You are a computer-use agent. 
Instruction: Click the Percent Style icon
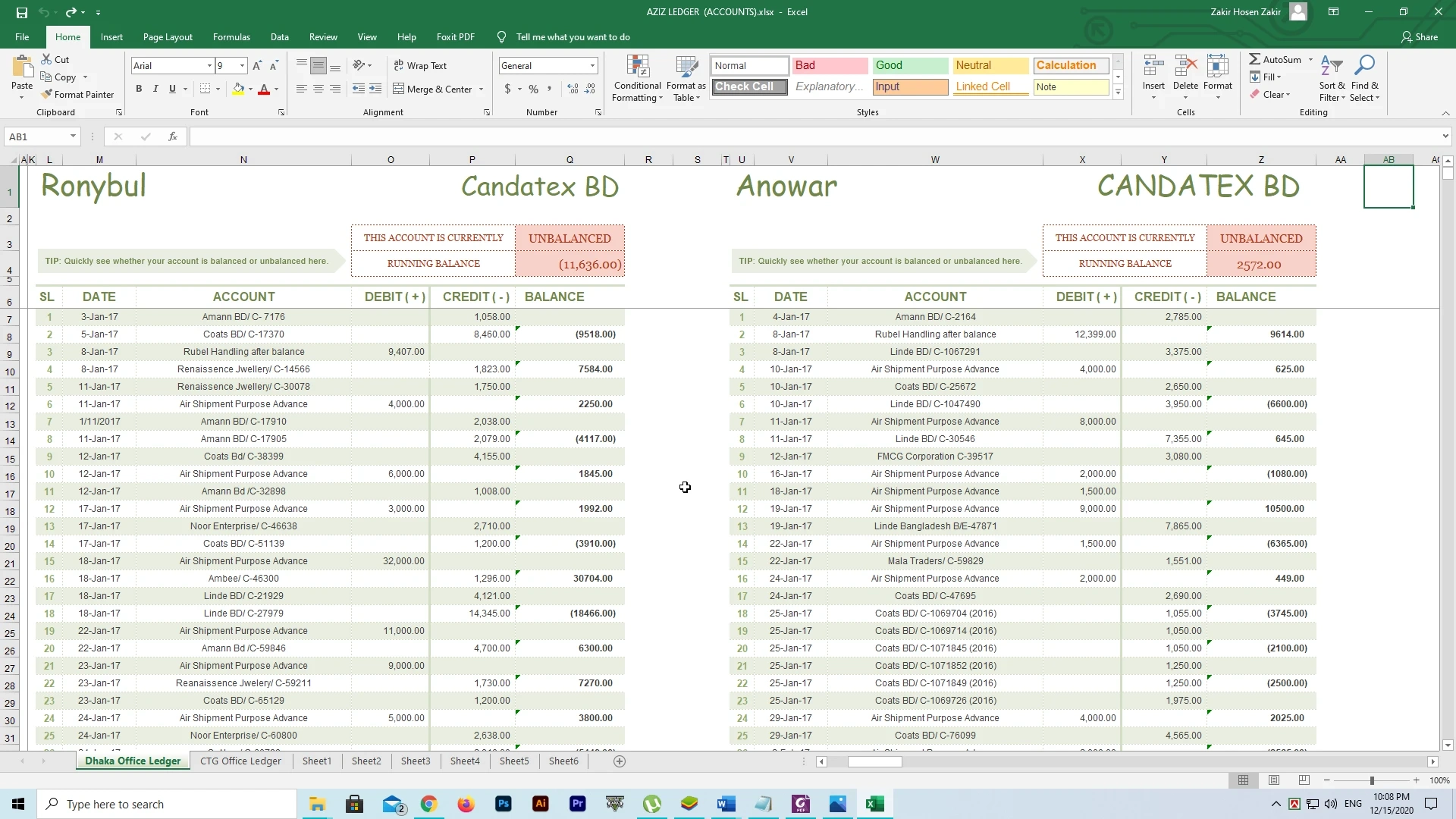pyautogui.click(x=534, y=89)
